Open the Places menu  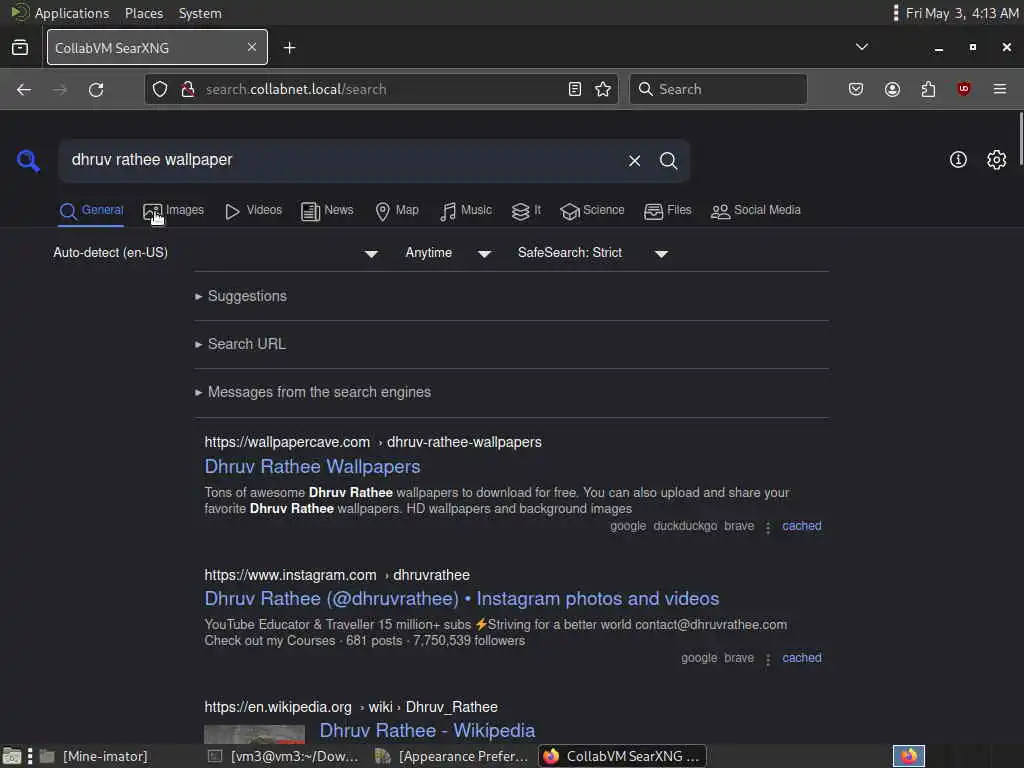coord(144,13)
